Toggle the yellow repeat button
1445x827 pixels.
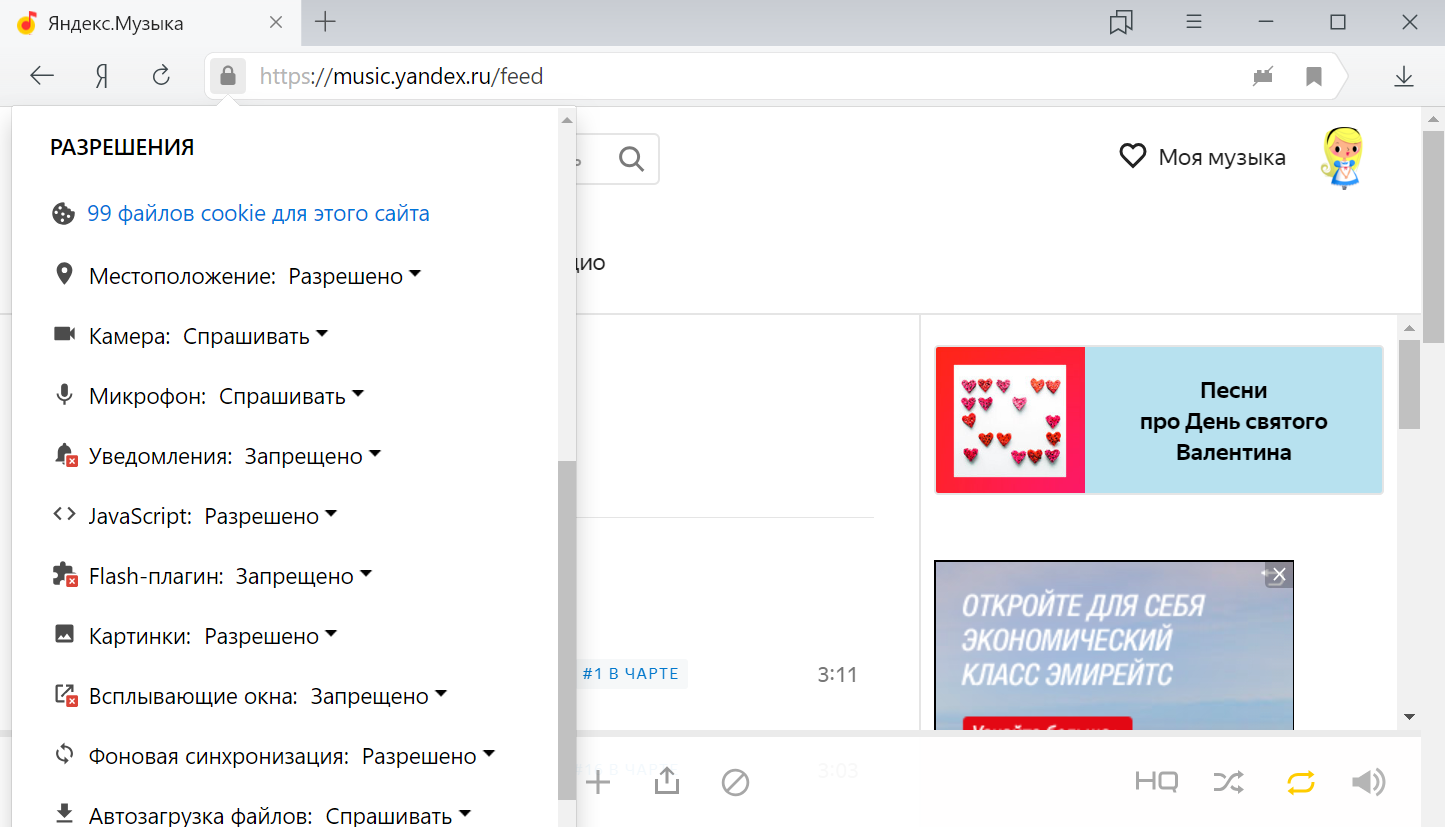click(1300, 782)
